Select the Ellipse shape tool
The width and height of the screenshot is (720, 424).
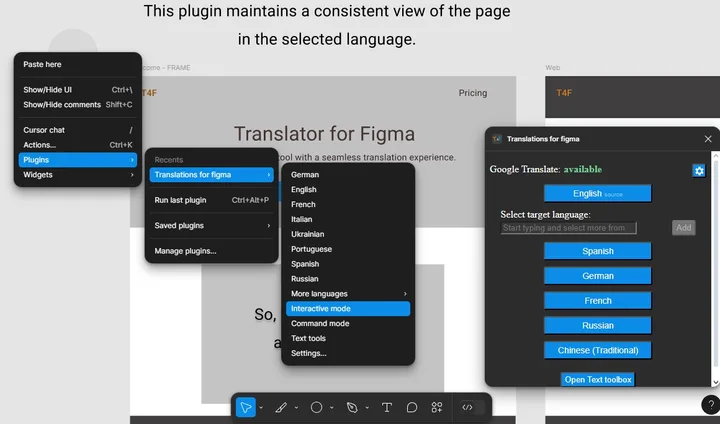click(x=316, y=407)
